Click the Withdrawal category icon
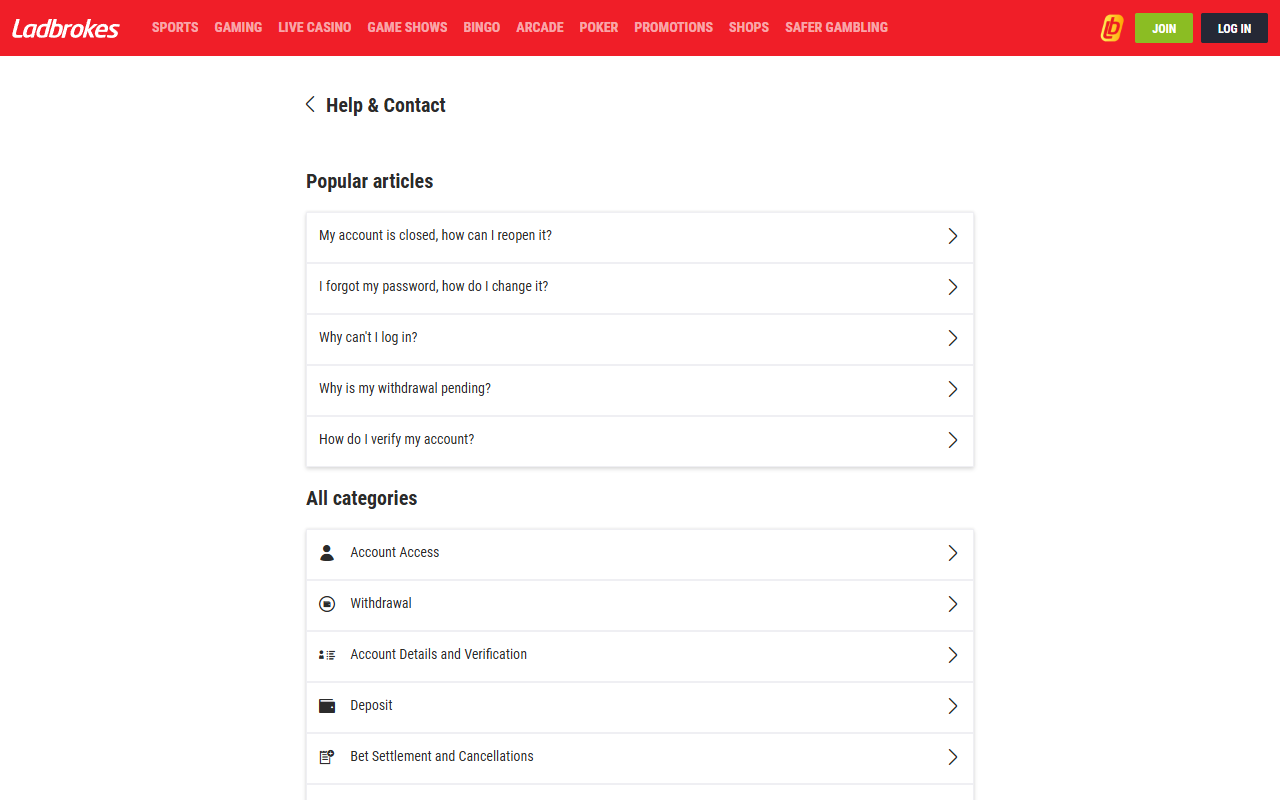The width and height of the screenshot is (1280, 800). click(327, 604)
